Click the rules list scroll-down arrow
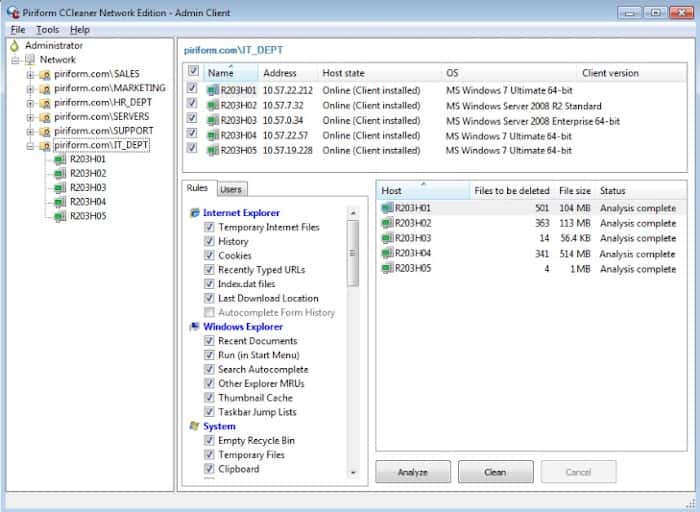The height and width of the screenshot is (512, 700). pyautogui.click(x=353, y=472)
